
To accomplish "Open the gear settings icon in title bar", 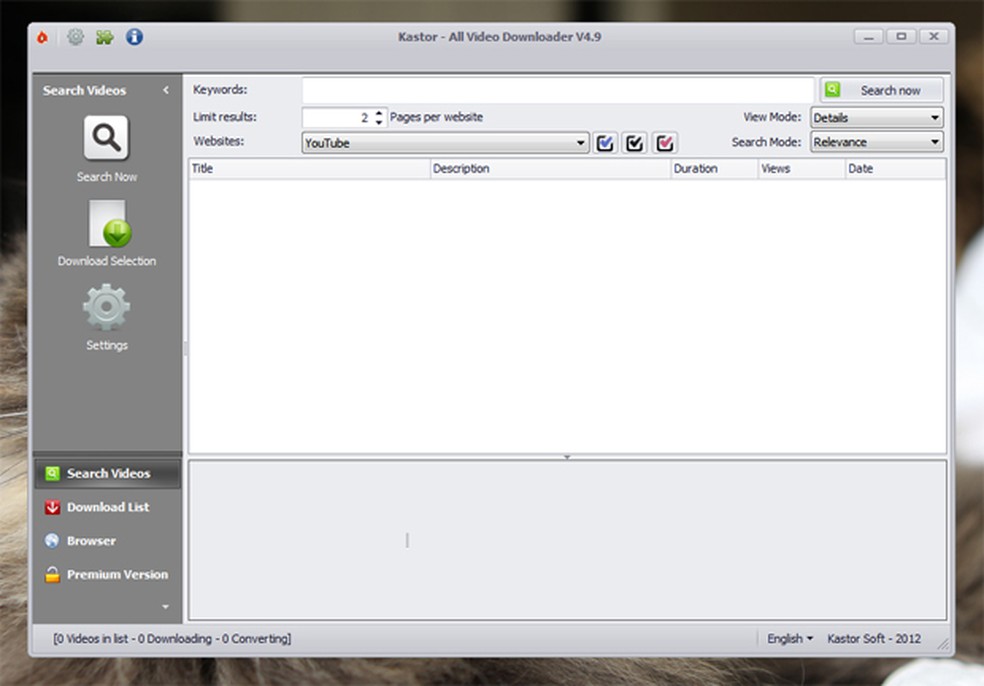I will tap(75, 37).
